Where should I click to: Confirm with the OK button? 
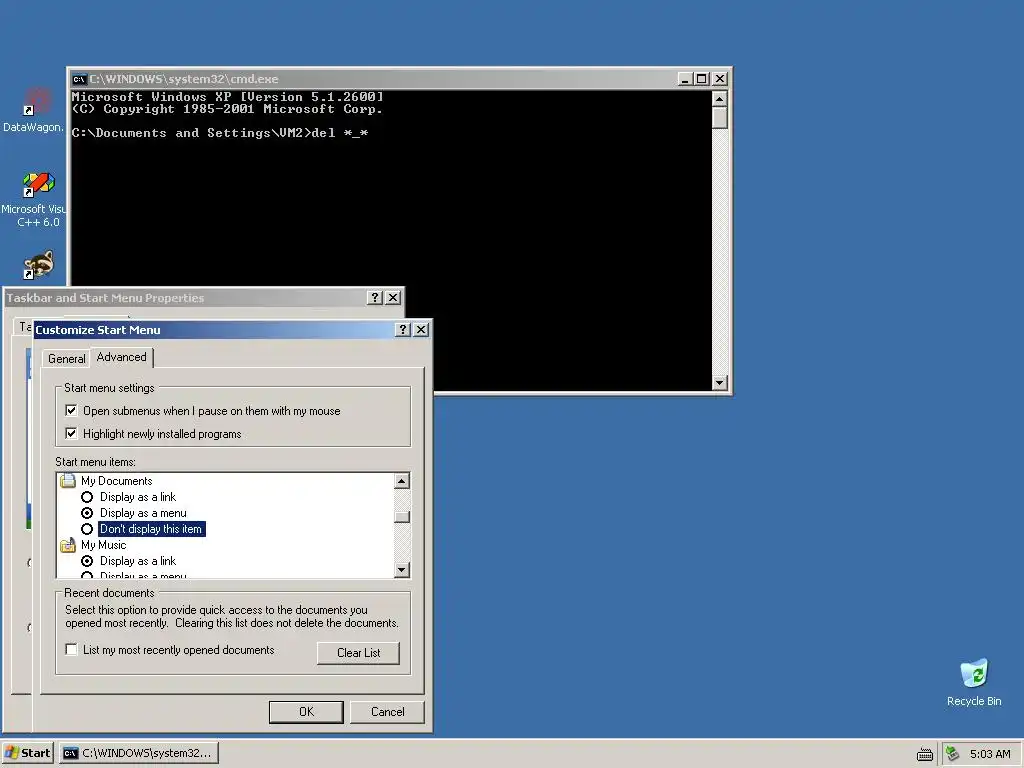click(306, 712)
